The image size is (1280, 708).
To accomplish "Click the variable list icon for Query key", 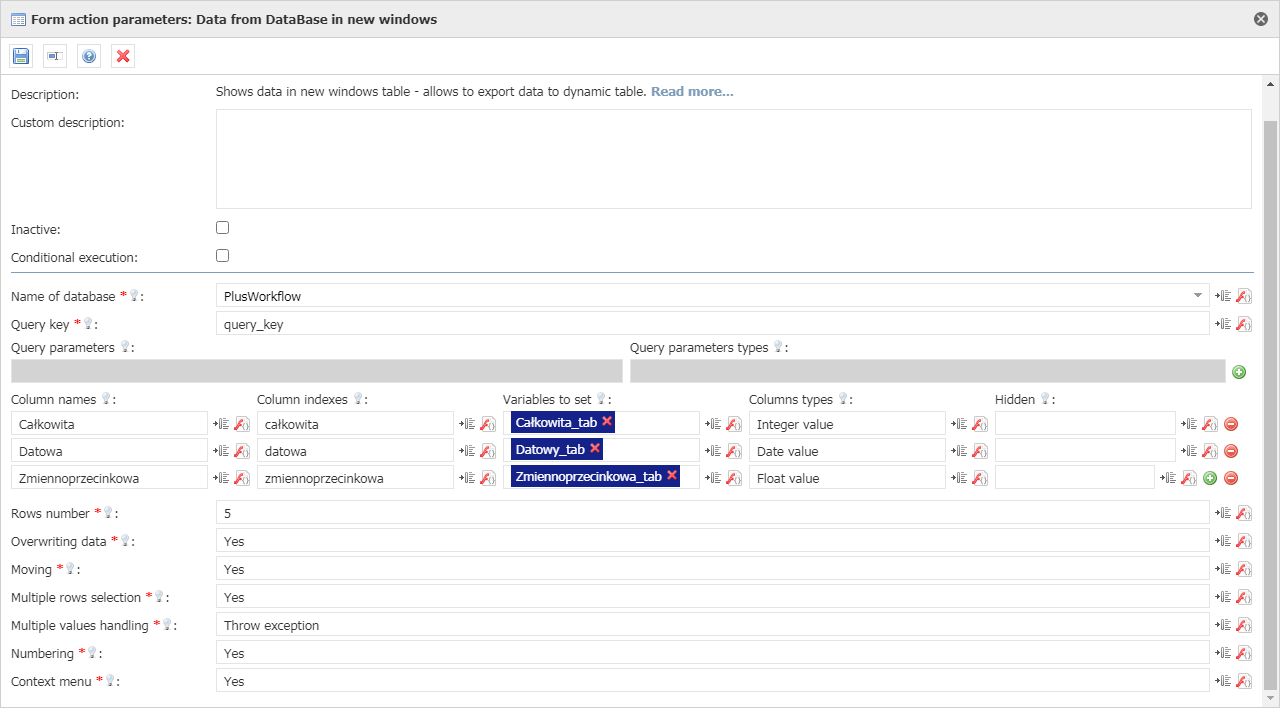I will pos(1222,324).
